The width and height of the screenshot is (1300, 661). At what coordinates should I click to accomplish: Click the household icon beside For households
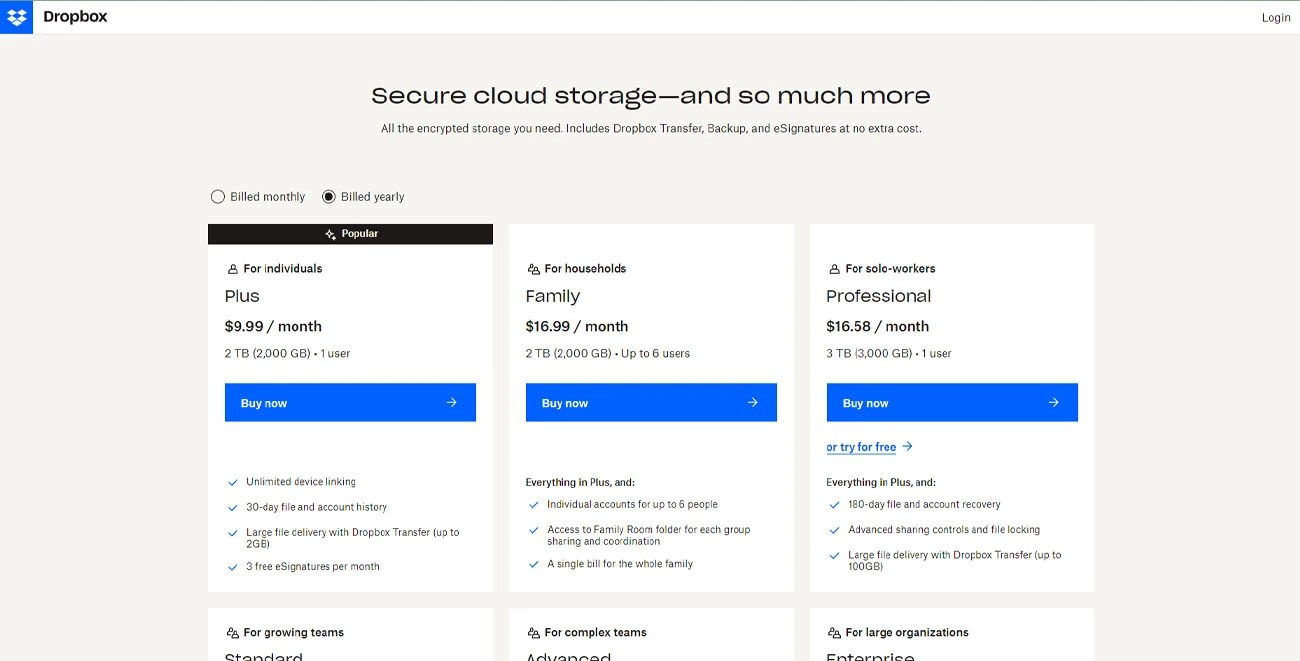[x=533, y=268]
